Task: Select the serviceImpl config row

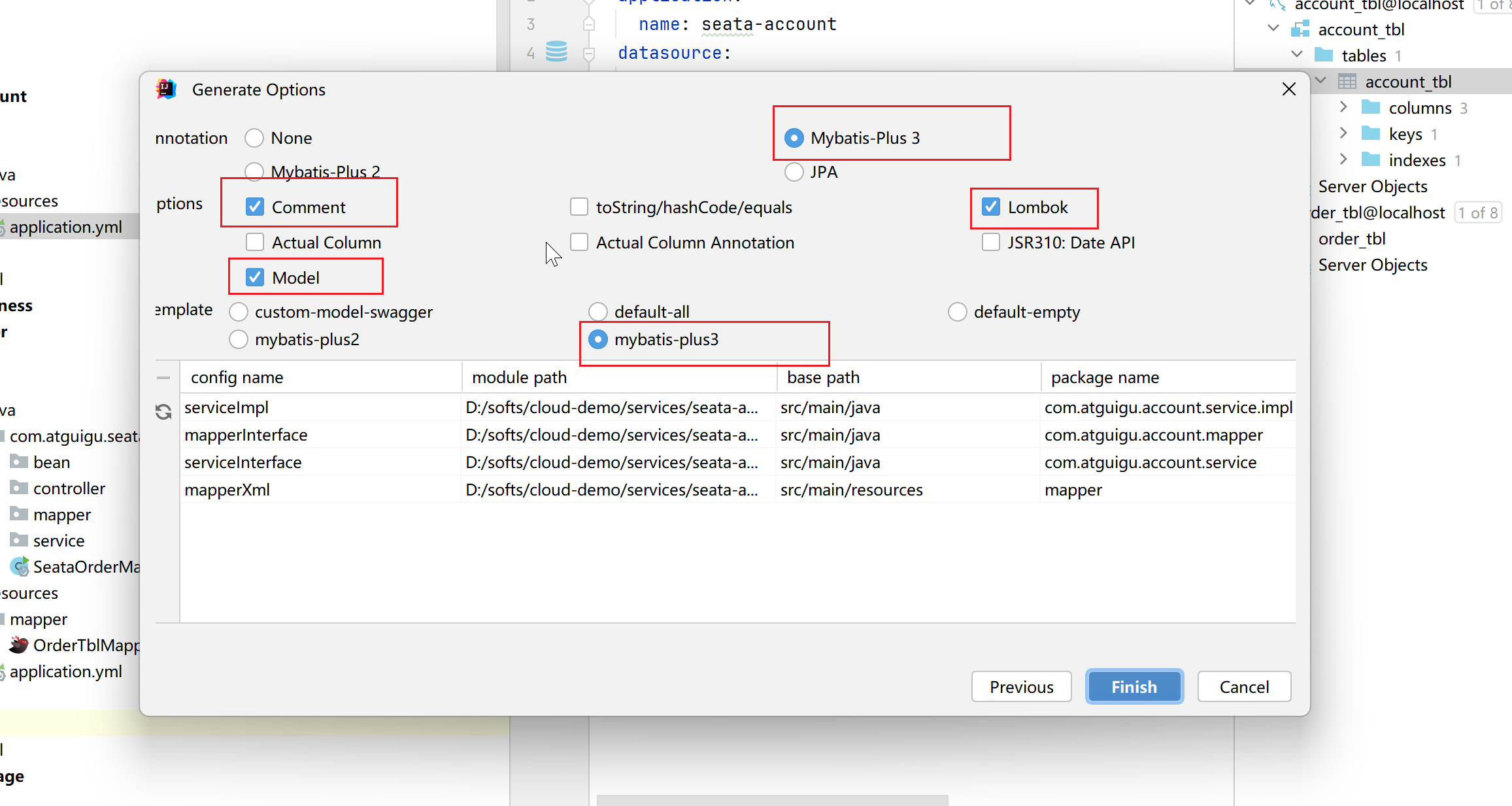Action: pos(738,407)
